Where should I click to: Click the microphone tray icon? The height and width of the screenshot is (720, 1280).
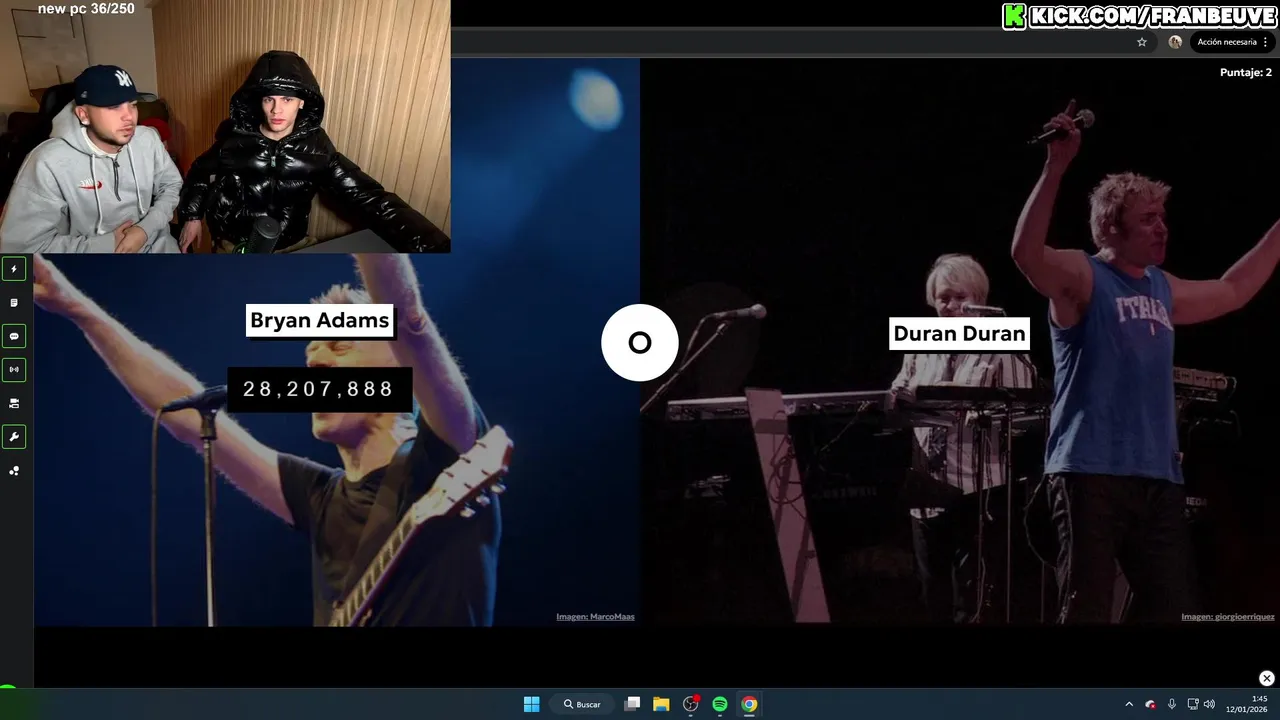1171,704
